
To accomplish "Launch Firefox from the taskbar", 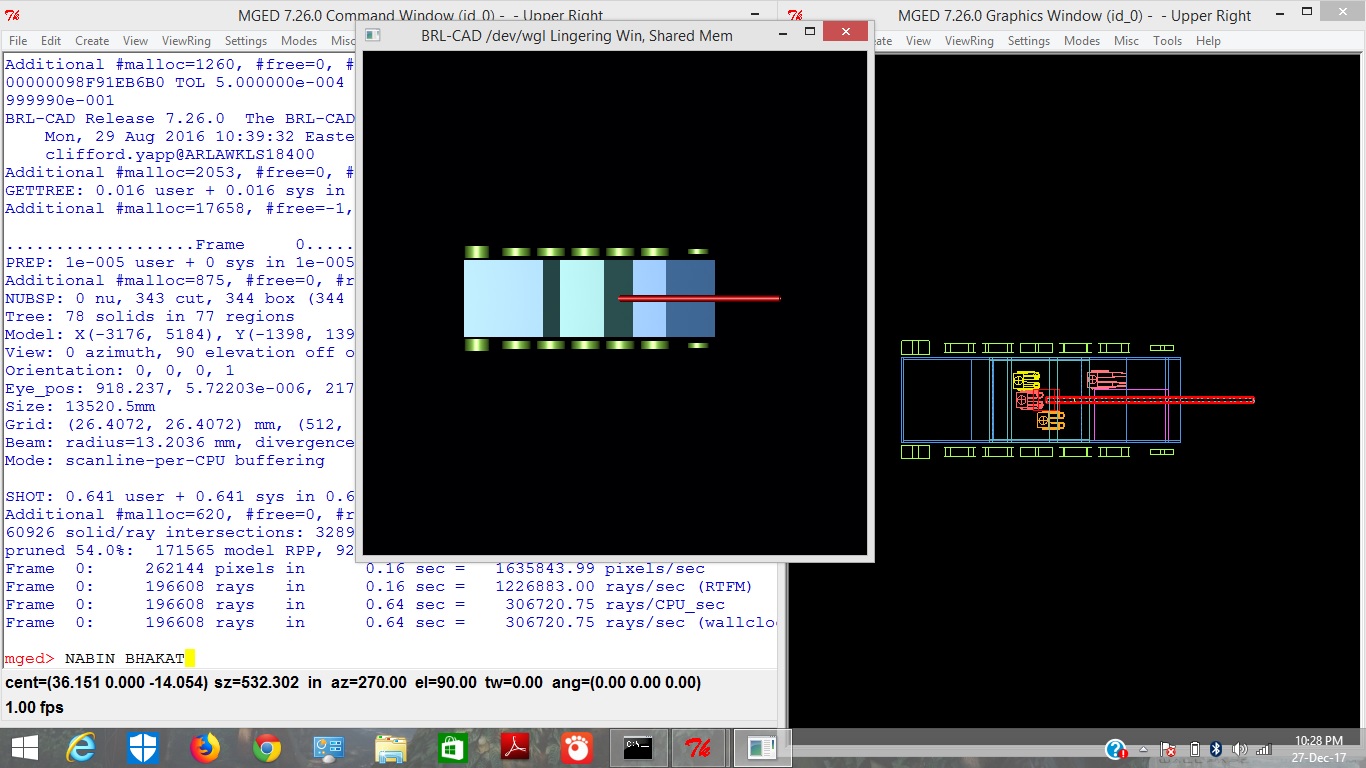I will click(205, 747).
